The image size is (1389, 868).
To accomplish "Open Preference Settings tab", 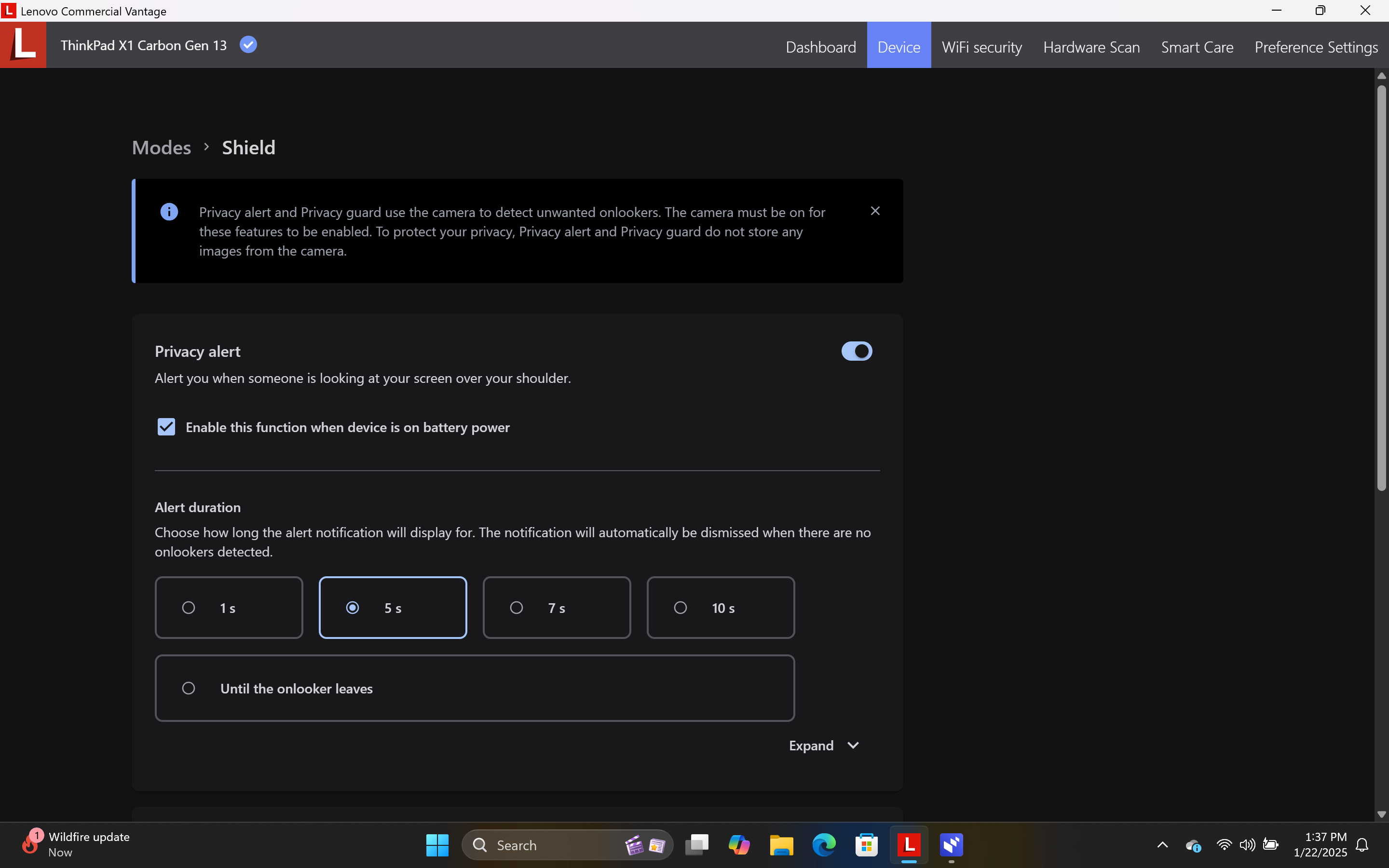I will [1316, 46].
